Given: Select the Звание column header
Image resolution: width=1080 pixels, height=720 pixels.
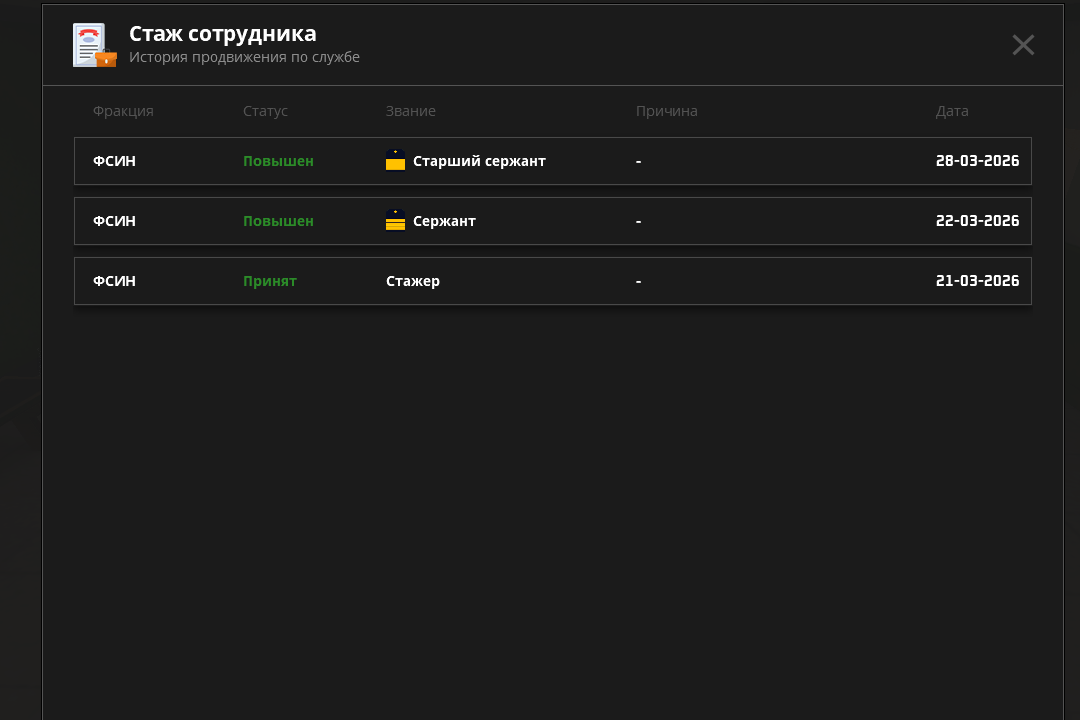Looking at the screenshot, I should [x=410, y=111].
